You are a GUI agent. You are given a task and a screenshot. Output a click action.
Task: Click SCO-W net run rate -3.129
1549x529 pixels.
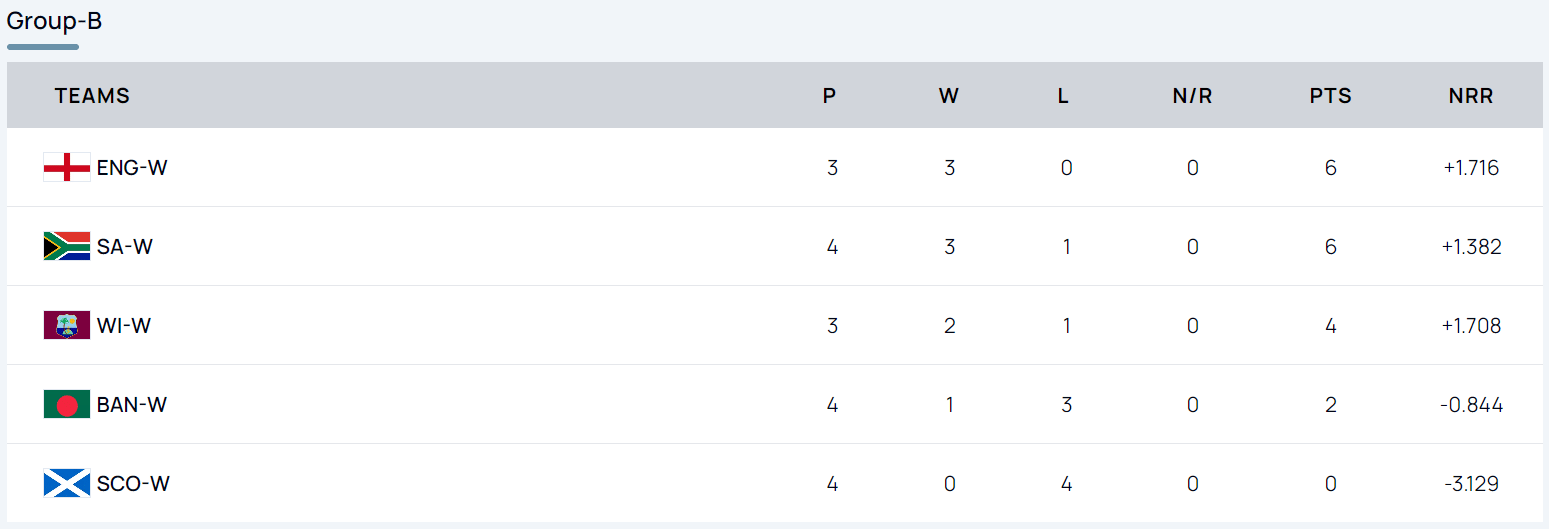tap(1471, 483)
